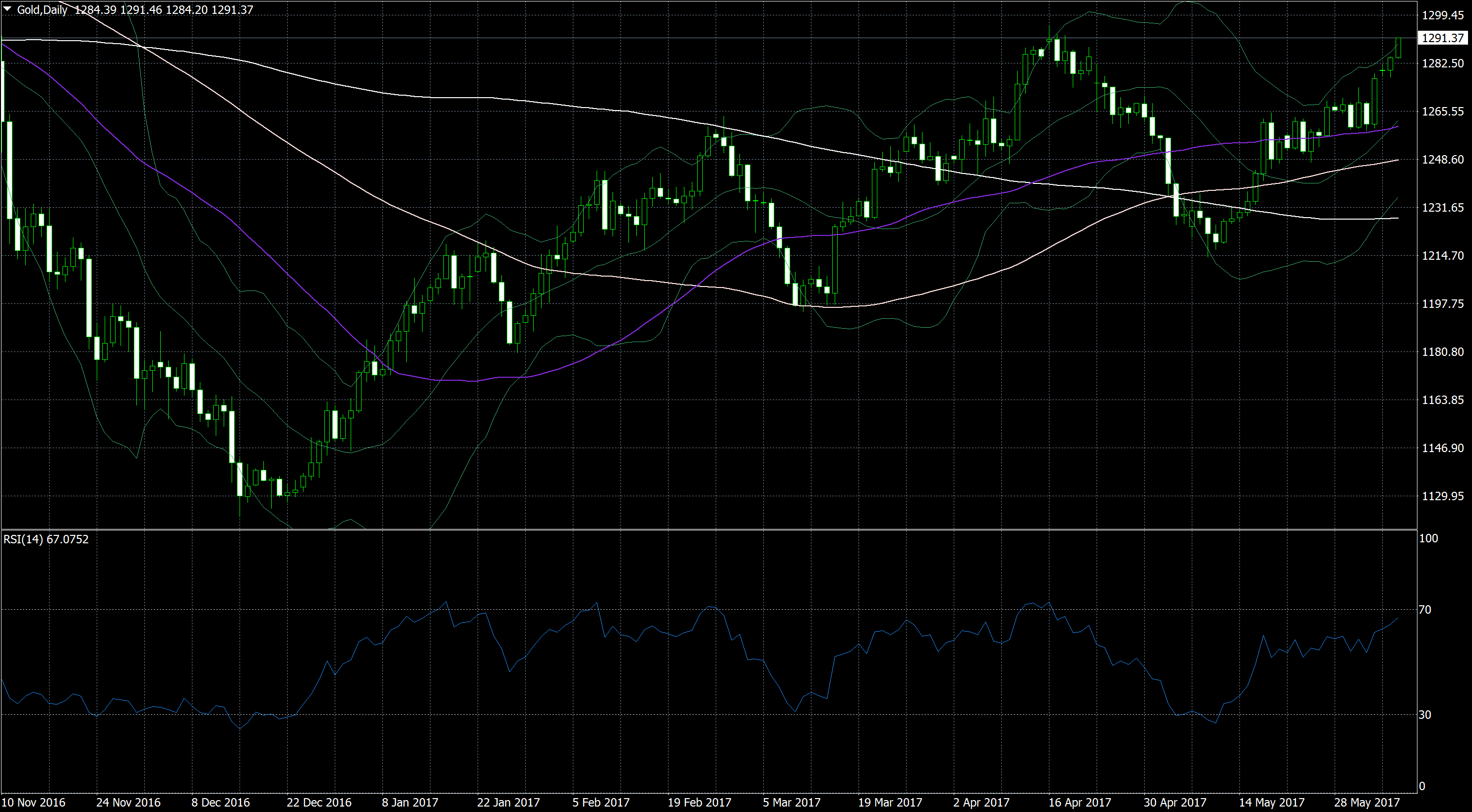Click the RSI scale level 70
The width and height of the screenshot is (1472, 812).
pyautogui.click(x=1425, y=609)
